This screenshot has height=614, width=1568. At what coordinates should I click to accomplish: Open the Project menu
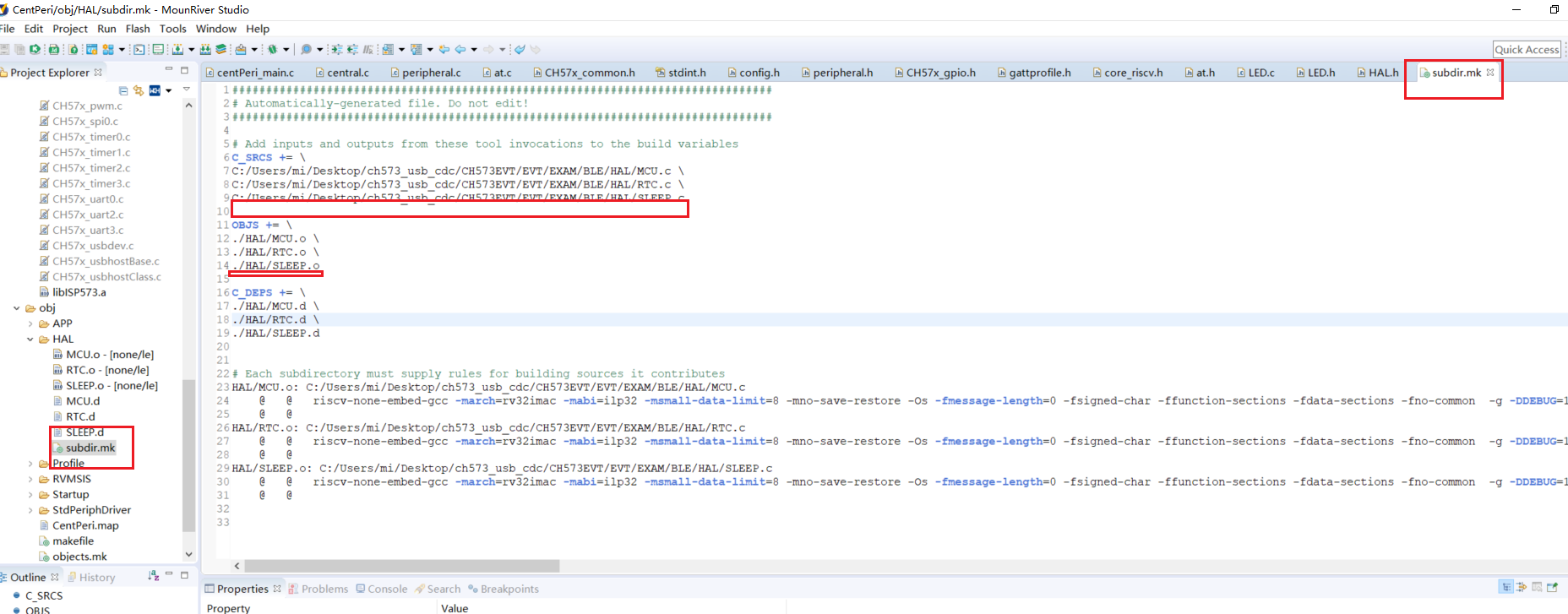(x=70, y=29)
